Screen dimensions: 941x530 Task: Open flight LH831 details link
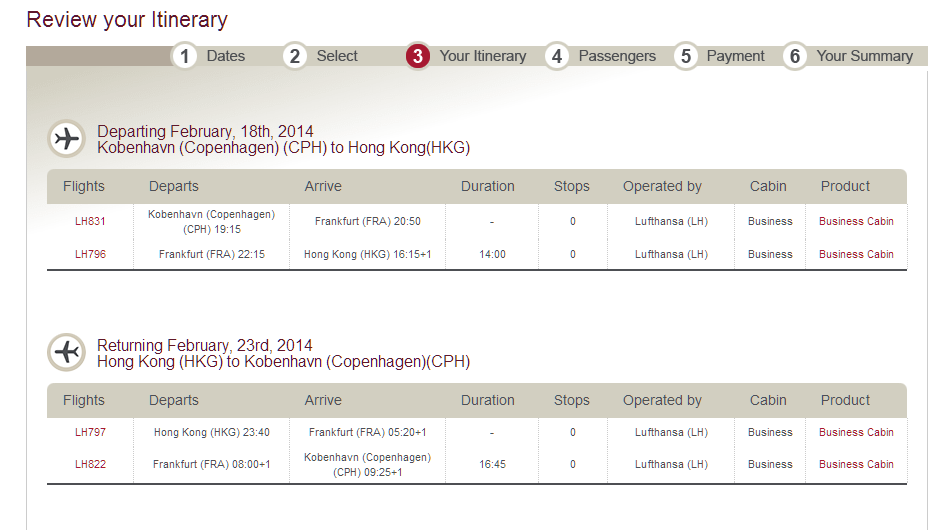point(90,221)
